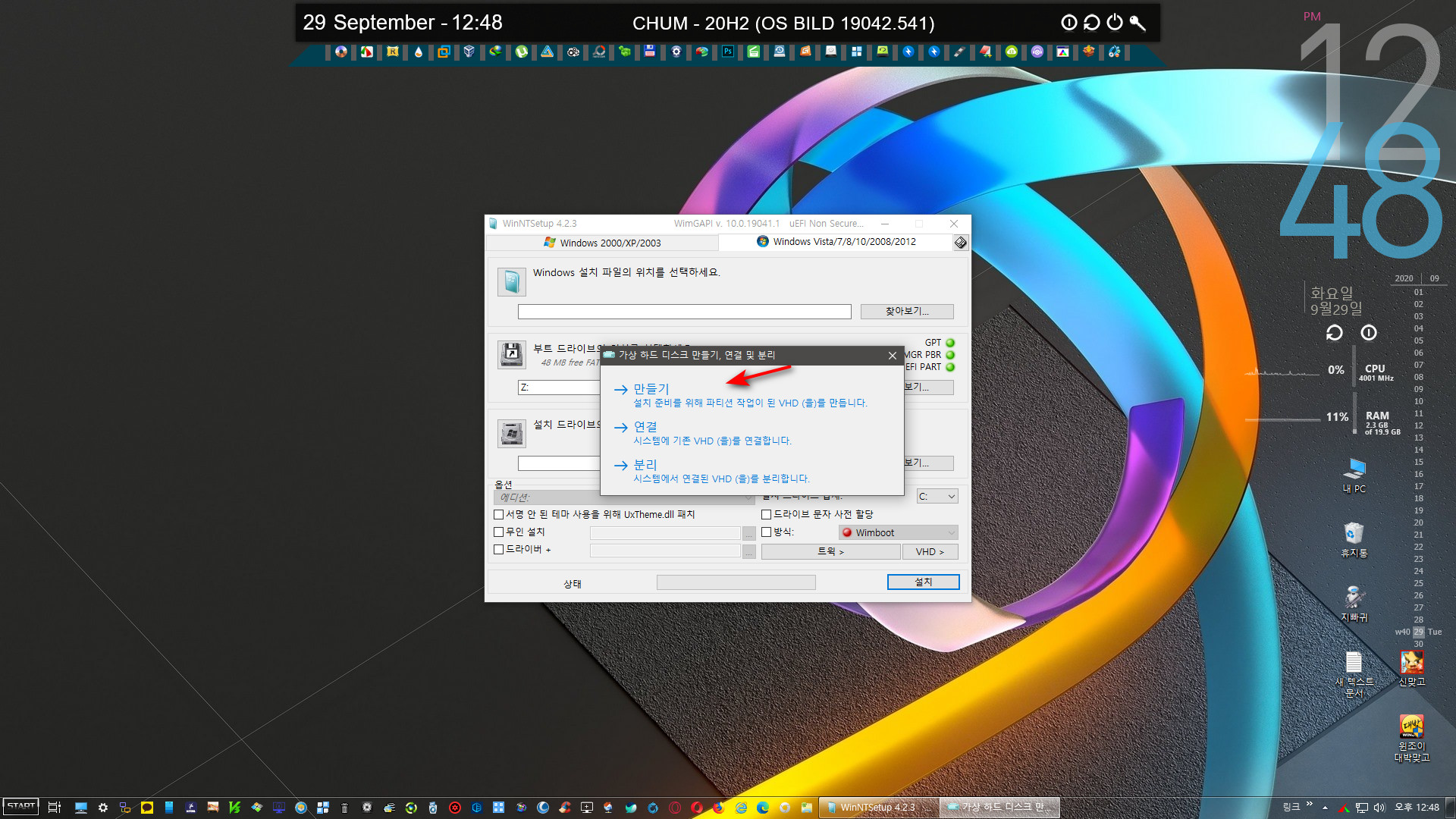Screen dimensions: 1456x819
Task: Toggle the 방식 checkbox
Action: [x=767, y=532]
